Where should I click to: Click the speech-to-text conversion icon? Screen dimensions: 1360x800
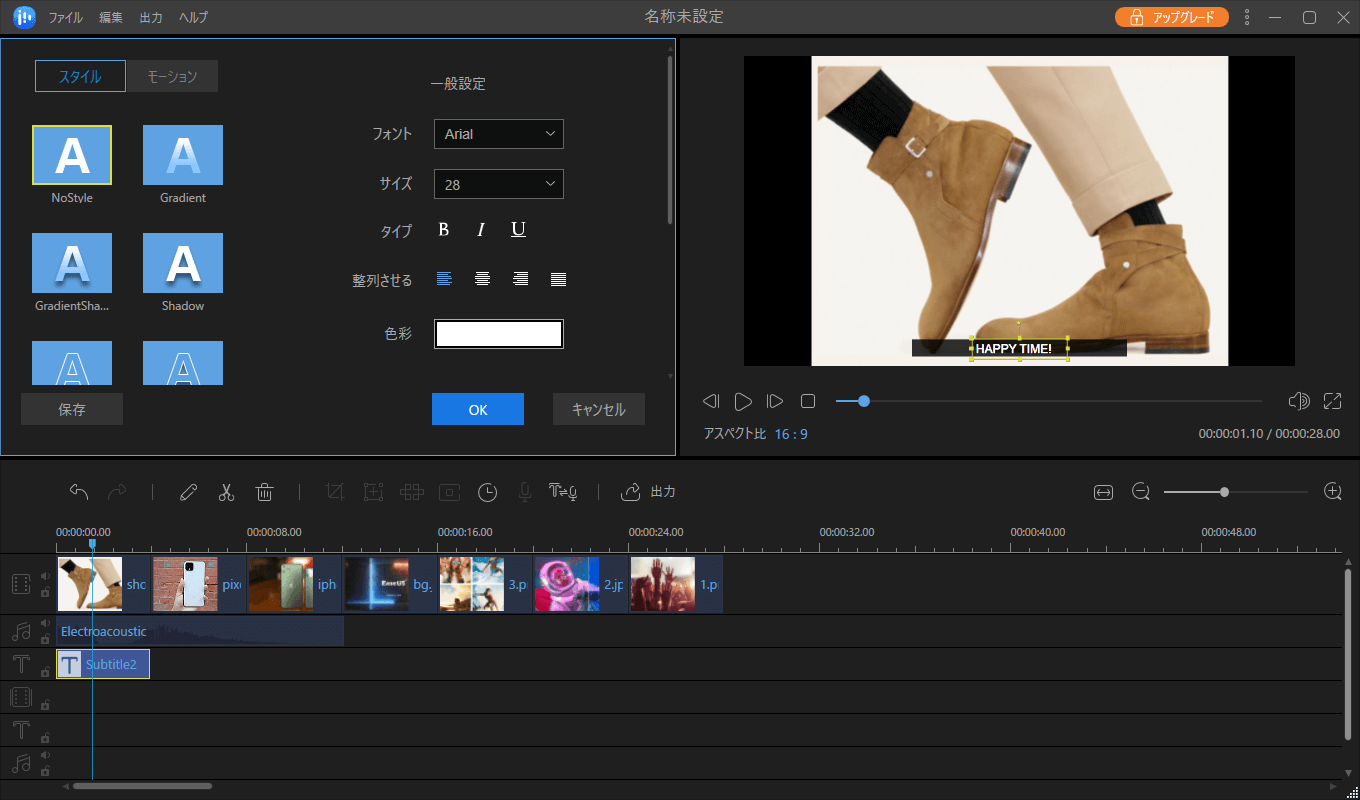point(561,492)
